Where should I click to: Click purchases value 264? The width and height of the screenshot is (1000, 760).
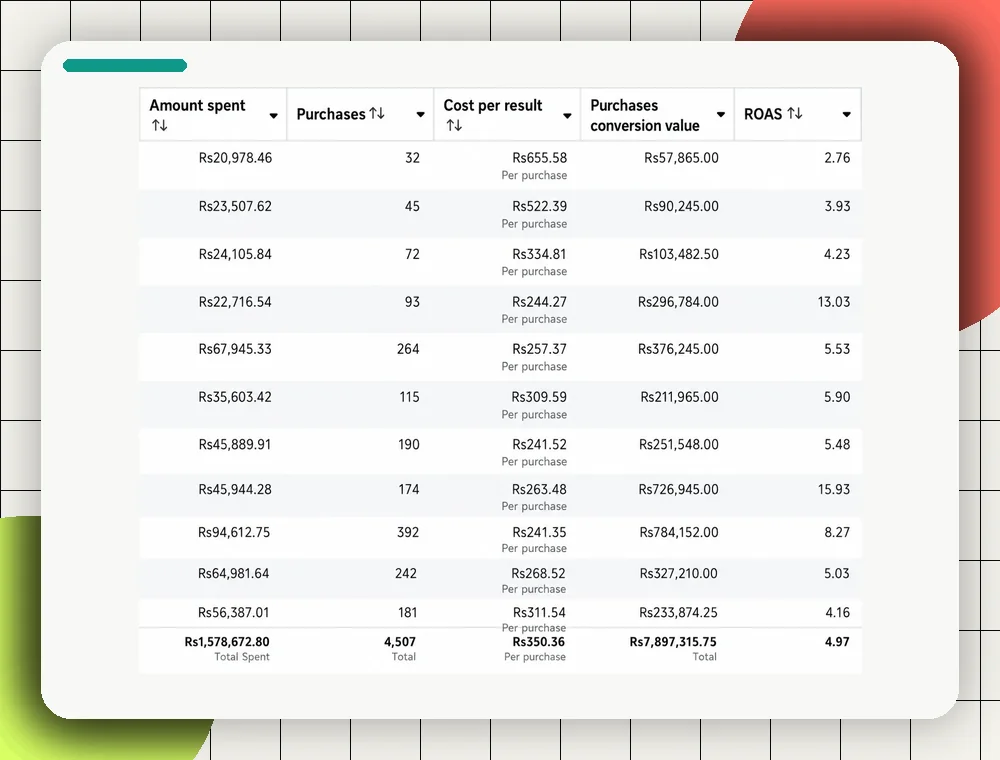[x=408, y=349]
